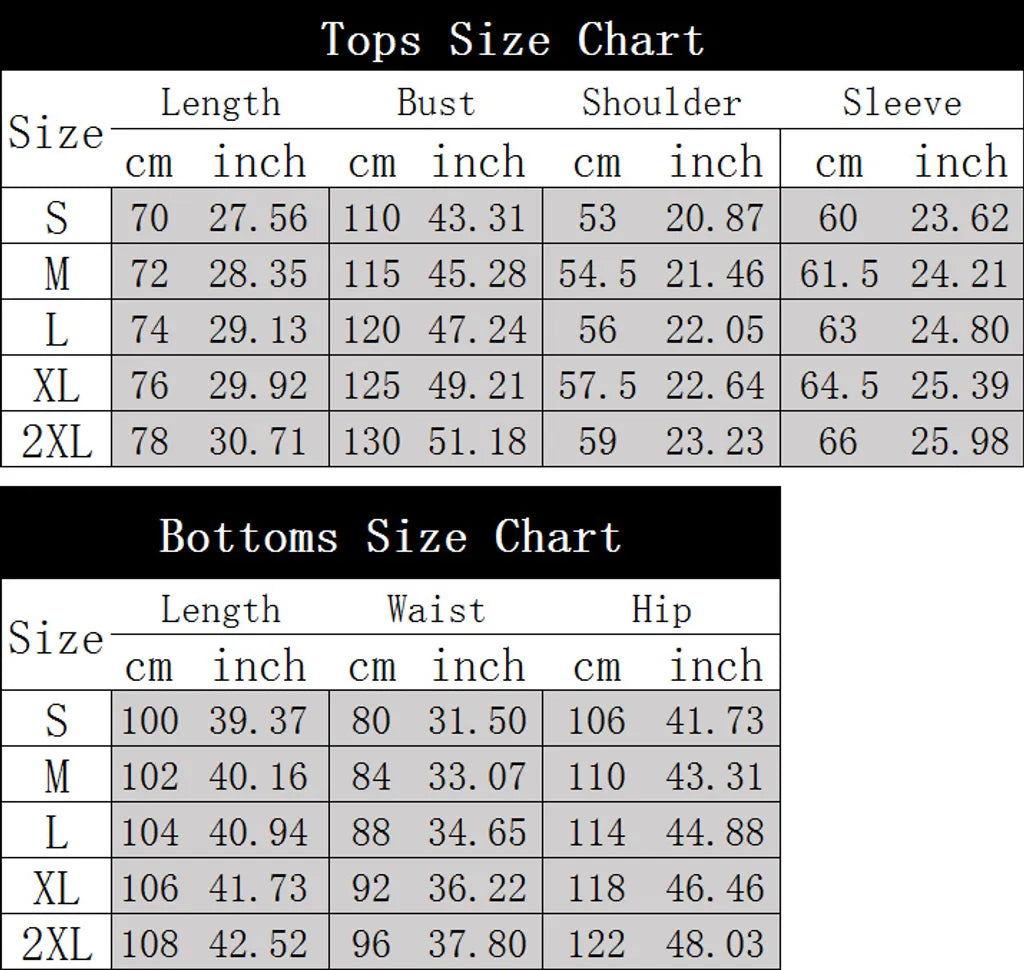Click the Bottoms Size Chart title
The image size is (1024, 970).
(390, 536)
